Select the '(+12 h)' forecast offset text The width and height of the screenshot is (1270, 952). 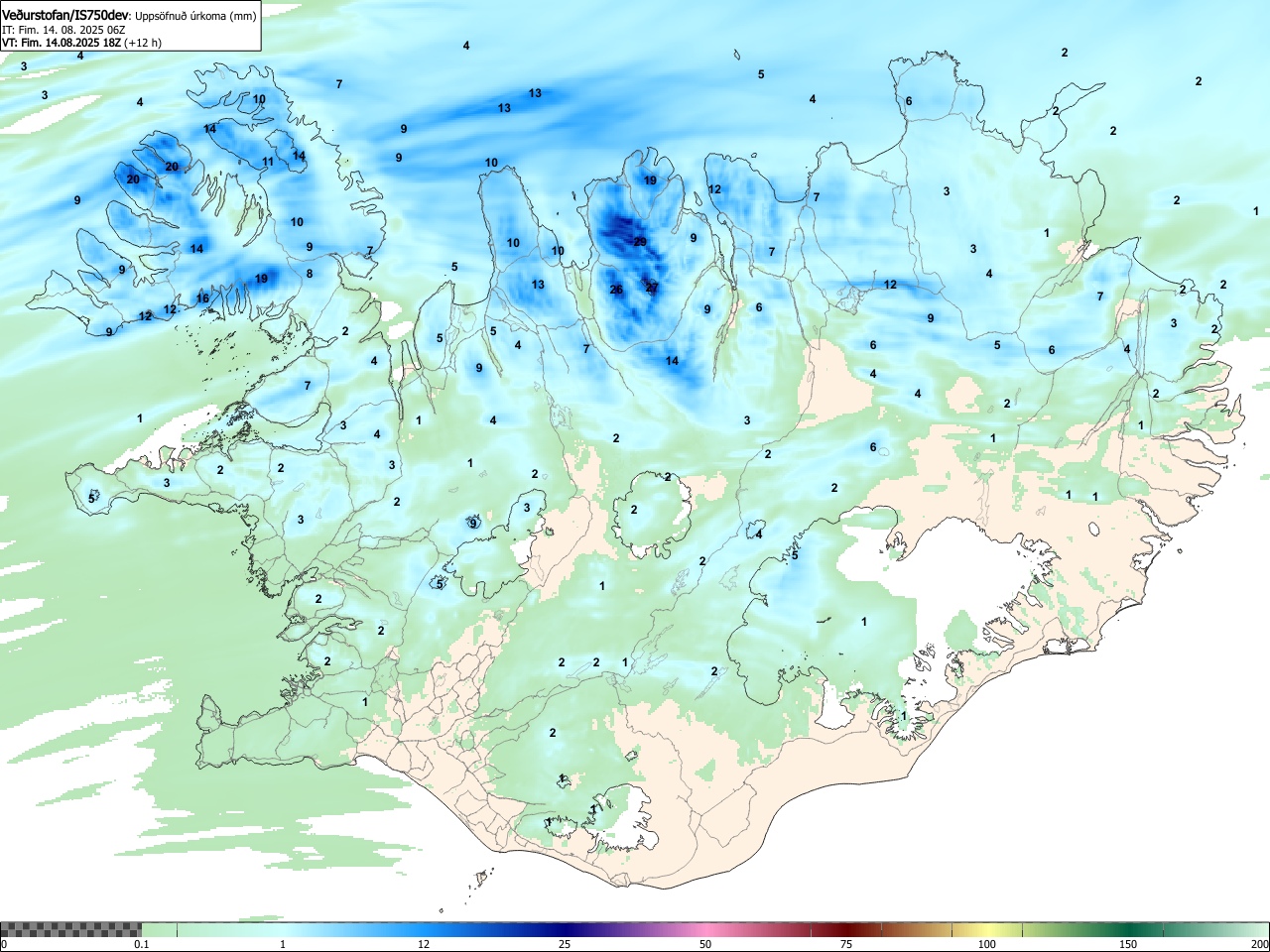143,43
